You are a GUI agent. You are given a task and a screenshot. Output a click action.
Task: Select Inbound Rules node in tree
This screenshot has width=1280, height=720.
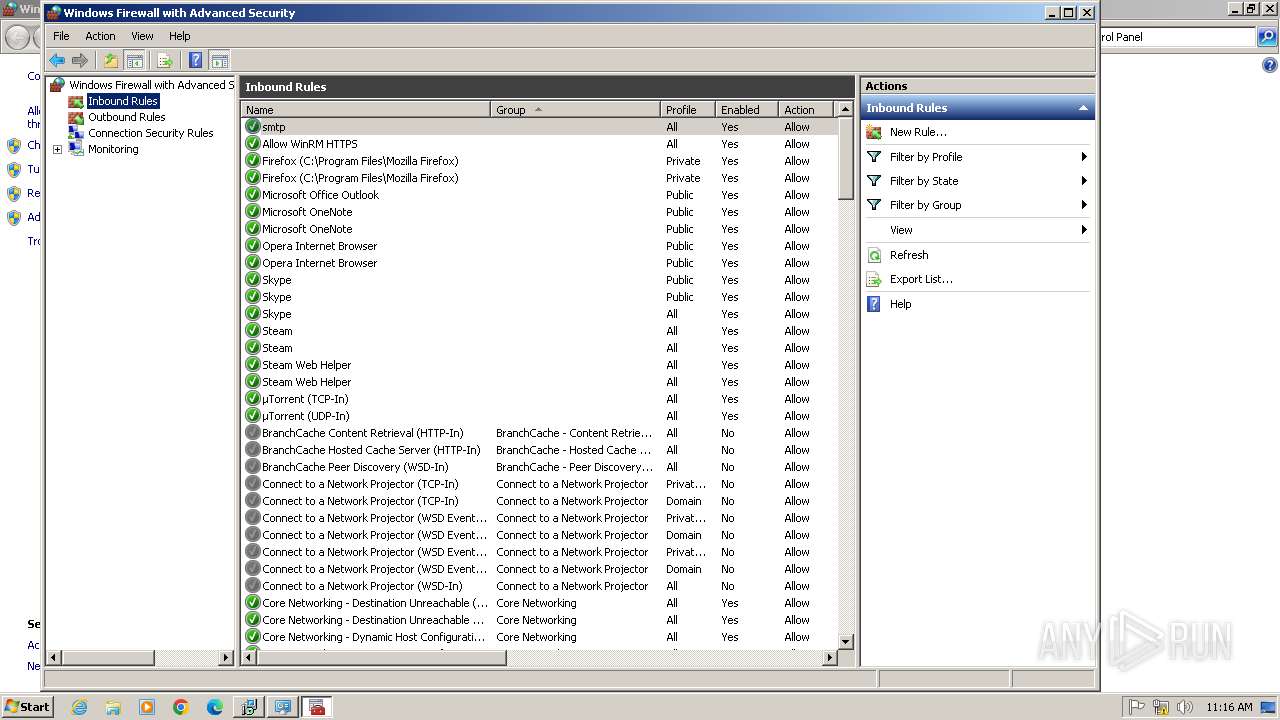point(122,101)
